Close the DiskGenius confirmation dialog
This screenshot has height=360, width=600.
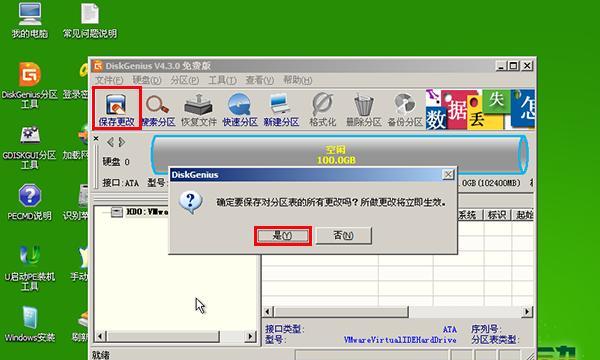pyautogui.click(x=448, y=175)
